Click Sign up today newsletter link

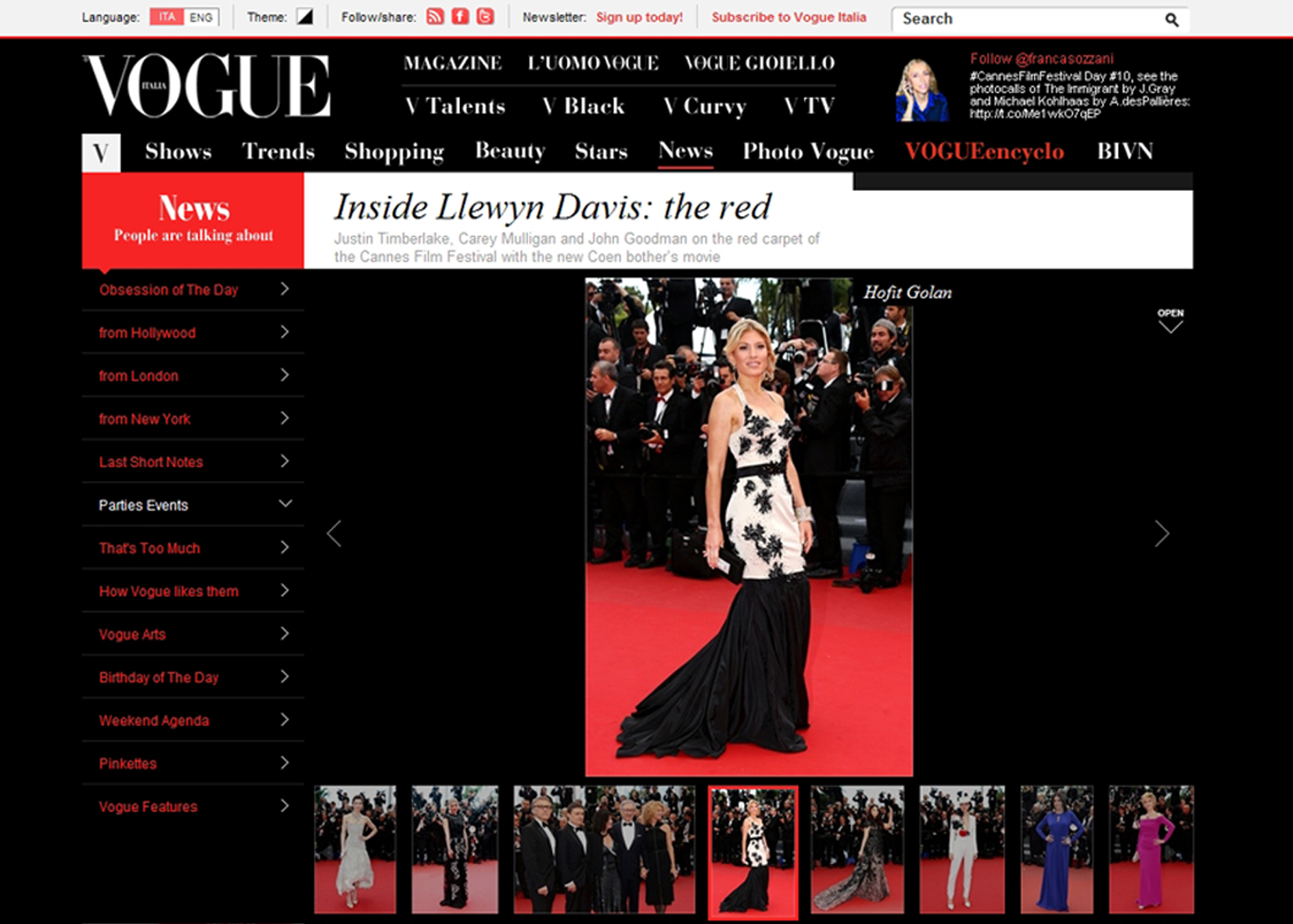pyautogui.click(x=639, y=17)
